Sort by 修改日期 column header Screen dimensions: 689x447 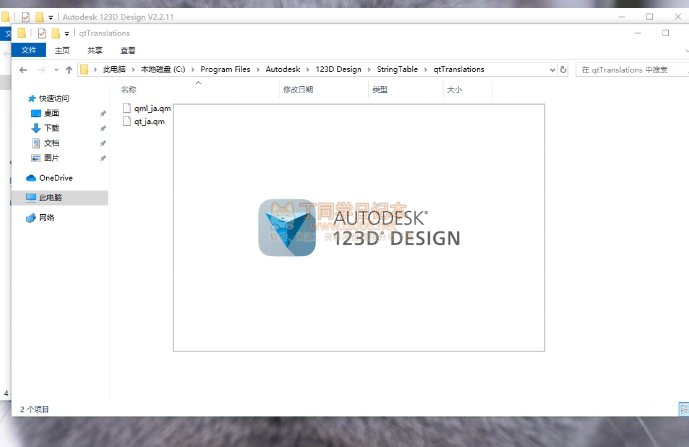298,90
